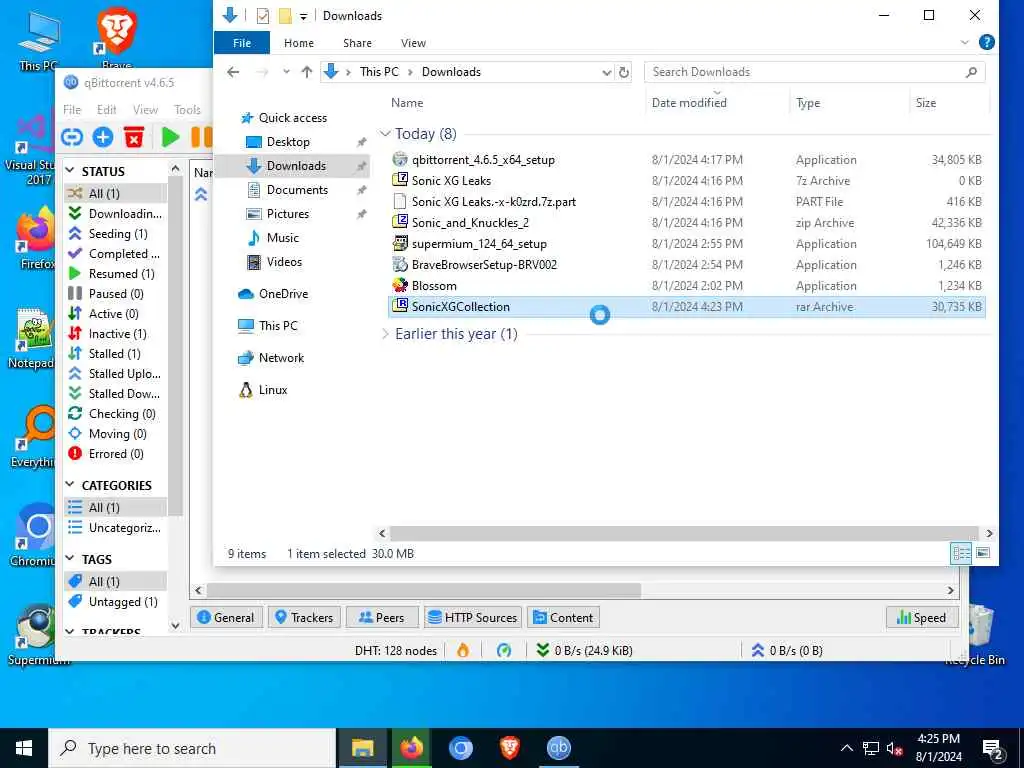Select Seeding (1) status filter
Image resolution: width=1024 pixels, height=768 pixels.
click(x=116, y=234)
